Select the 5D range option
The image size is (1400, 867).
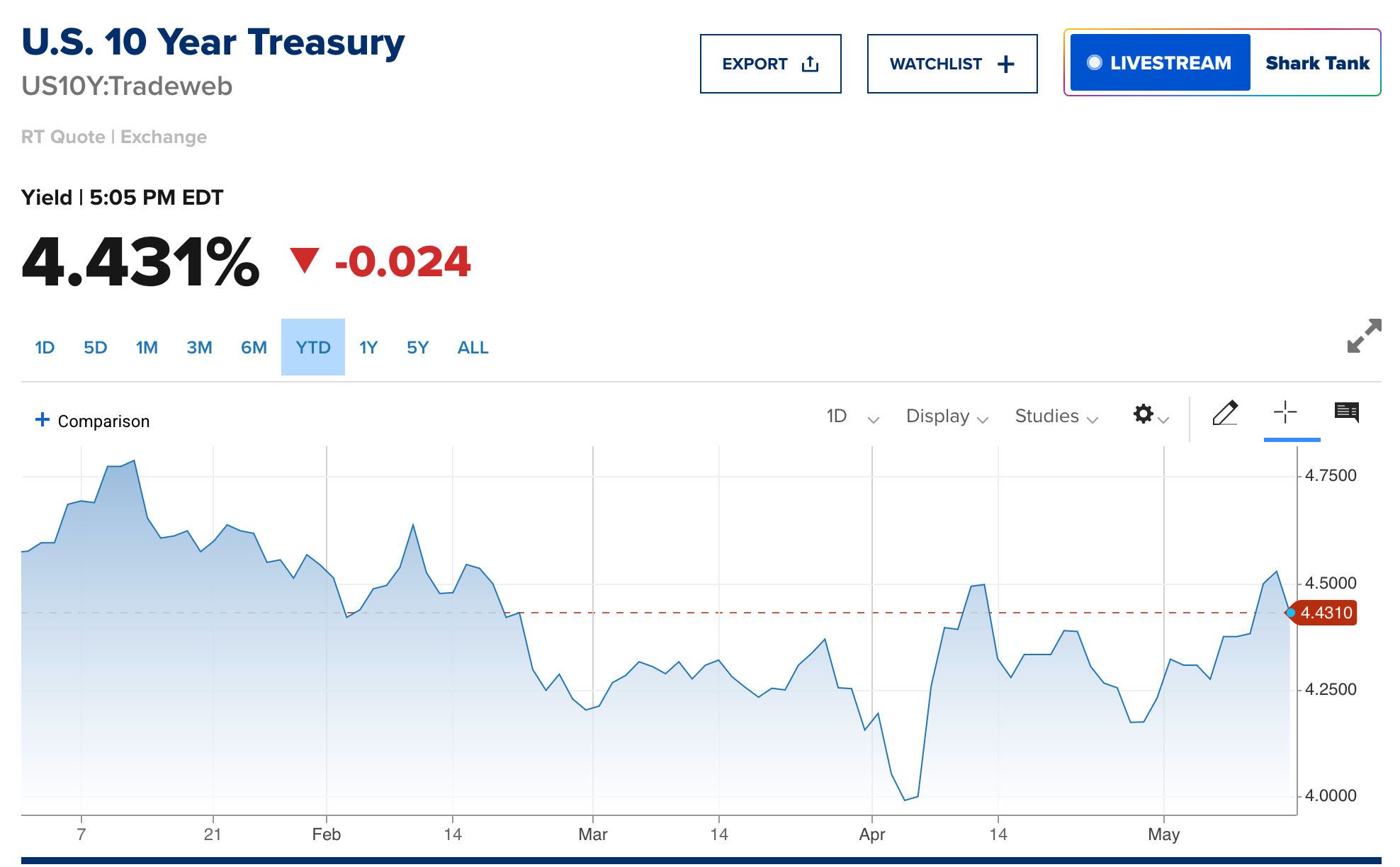click(95, 348)
